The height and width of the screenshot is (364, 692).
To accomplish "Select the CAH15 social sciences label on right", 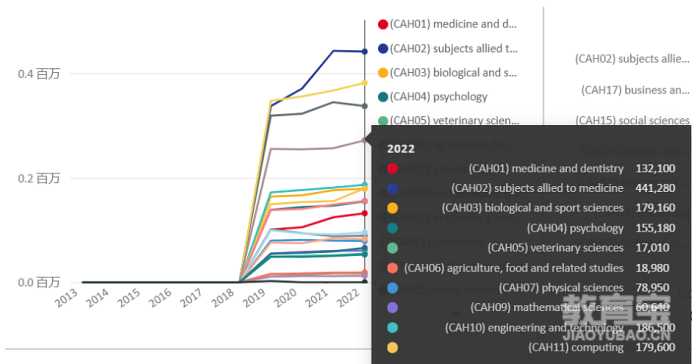I will click(x=632, y=120).
